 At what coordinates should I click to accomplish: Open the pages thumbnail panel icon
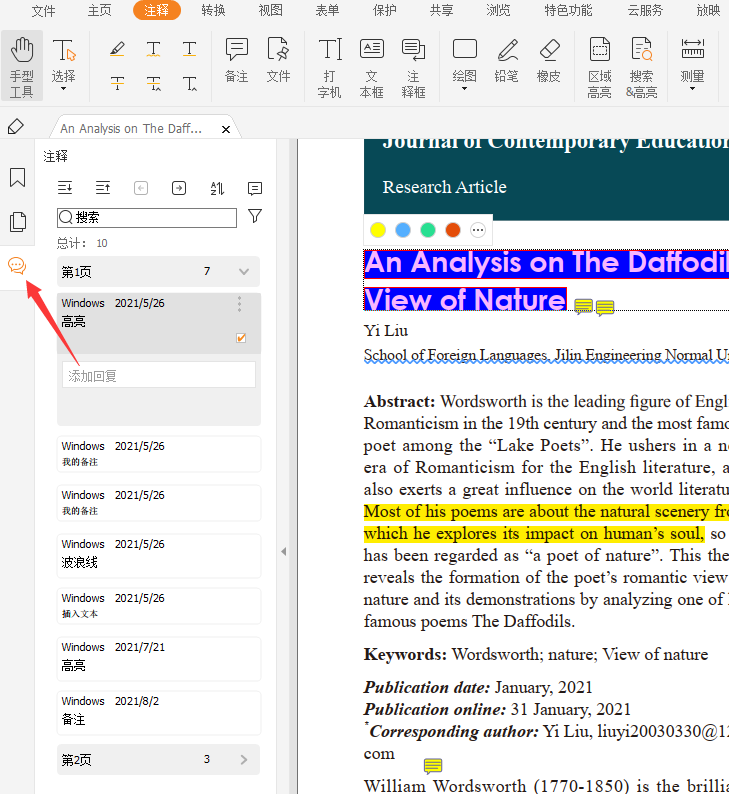pos(17,222)
